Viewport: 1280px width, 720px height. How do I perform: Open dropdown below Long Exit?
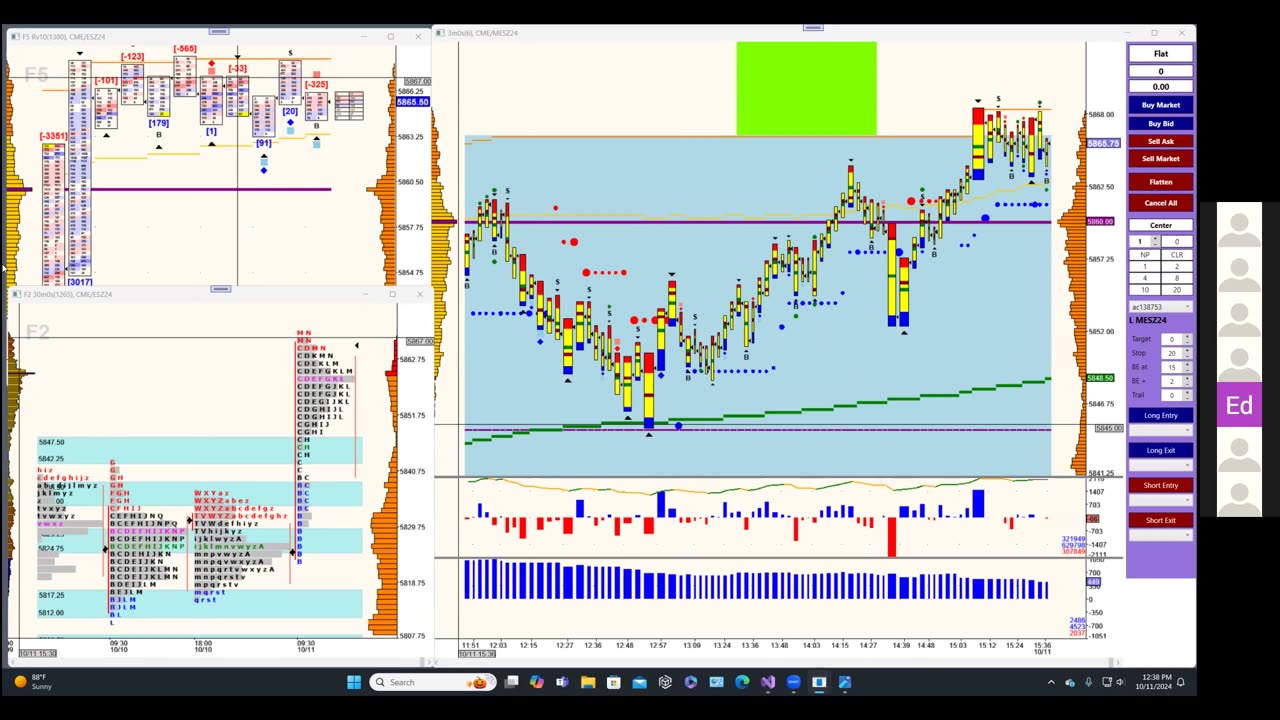coord(1160,465)
